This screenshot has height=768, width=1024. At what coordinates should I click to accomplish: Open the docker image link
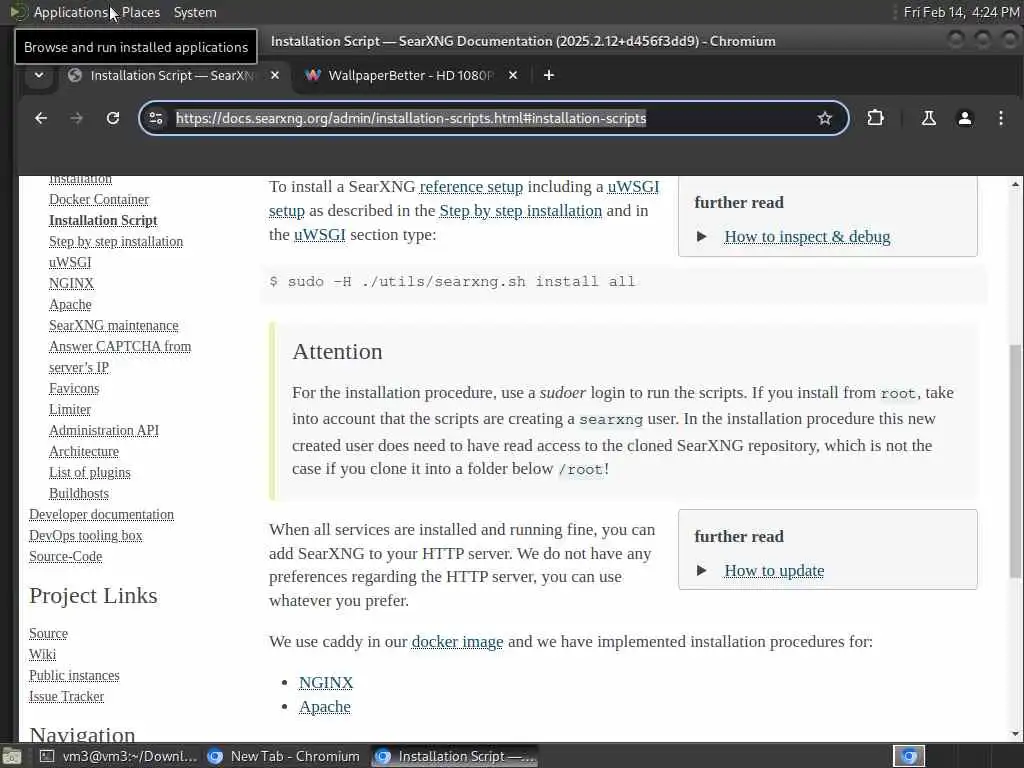[x=457, y=642]
